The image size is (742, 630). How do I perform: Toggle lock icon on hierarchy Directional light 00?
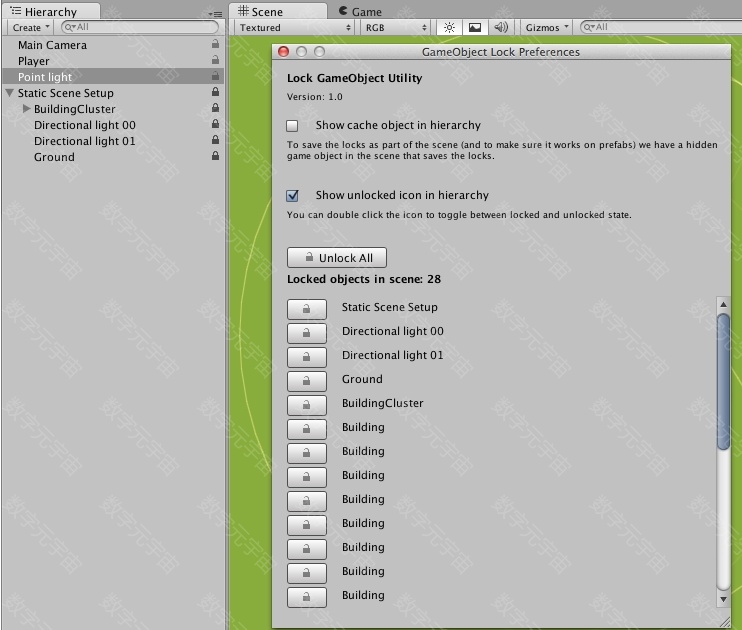coord(215,124)
